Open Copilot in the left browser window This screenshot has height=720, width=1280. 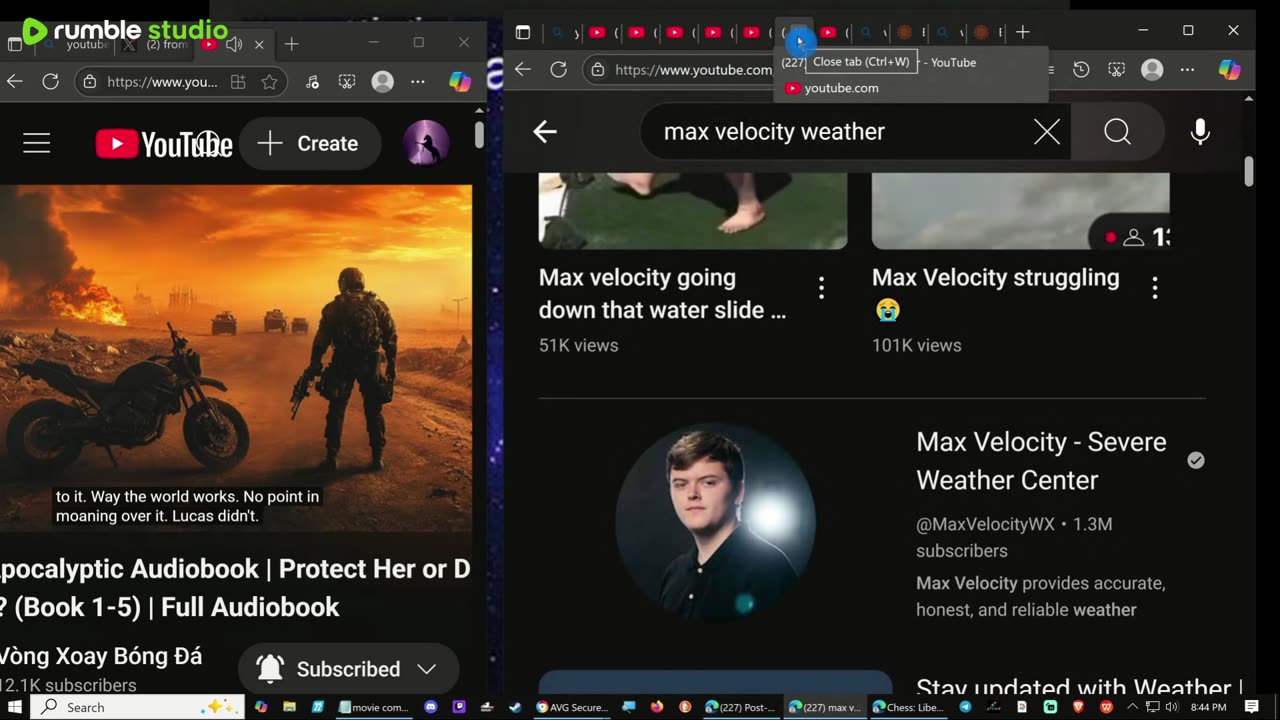click(460, 82)
